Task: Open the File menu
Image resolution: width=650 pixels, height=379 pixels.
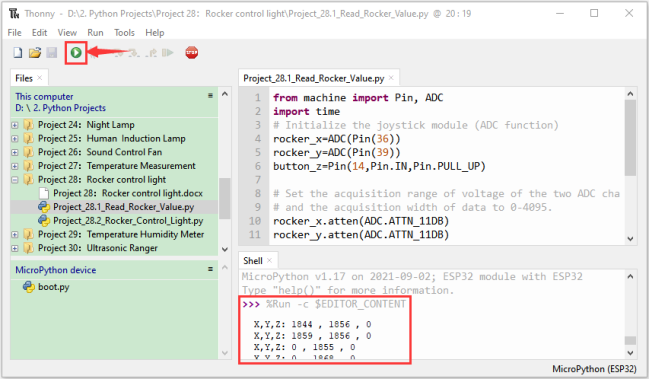Action: coord(15,32)
